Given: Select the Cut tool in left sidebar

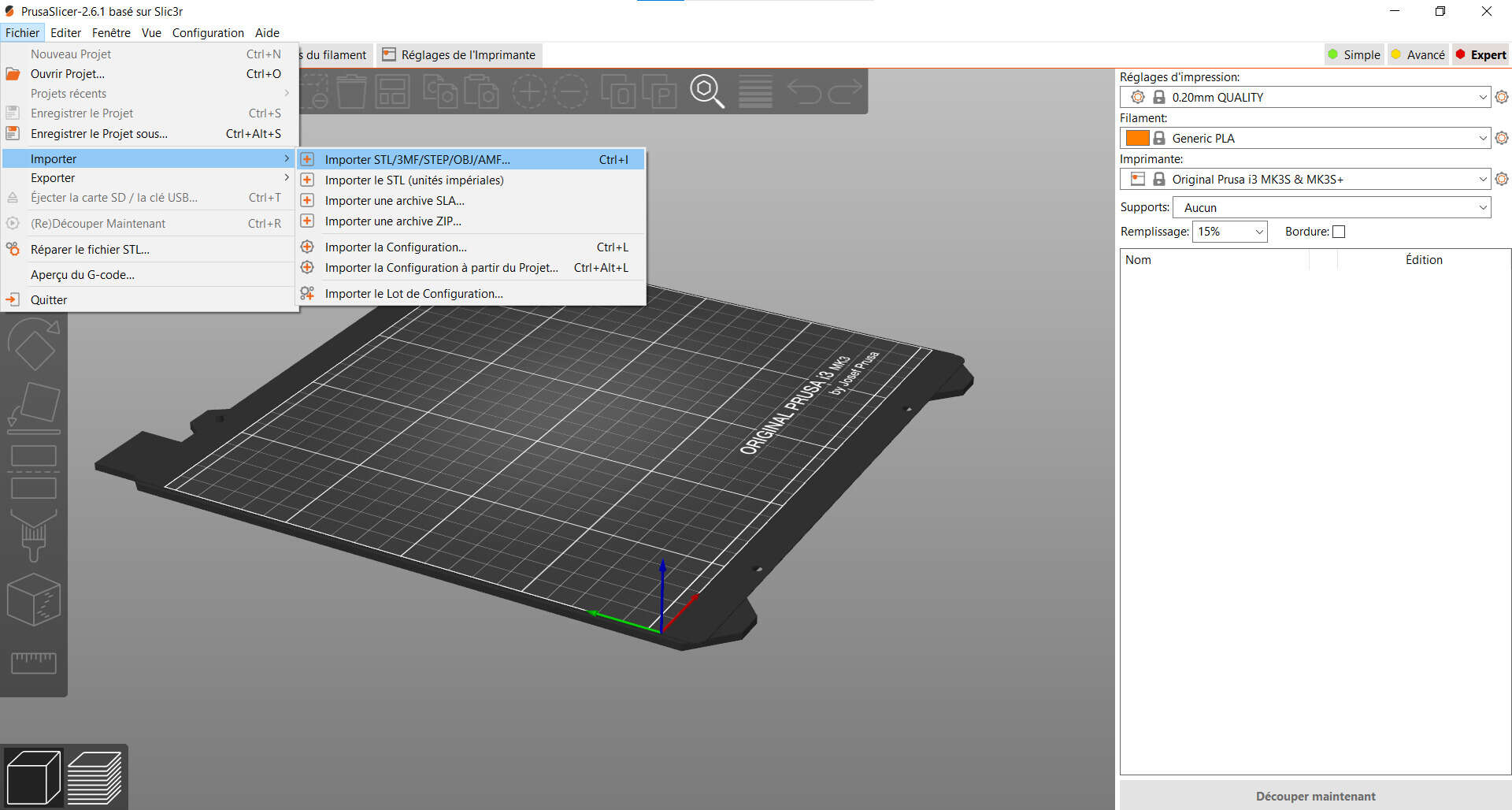Looking at the screenshot, I should coord(33,471).
